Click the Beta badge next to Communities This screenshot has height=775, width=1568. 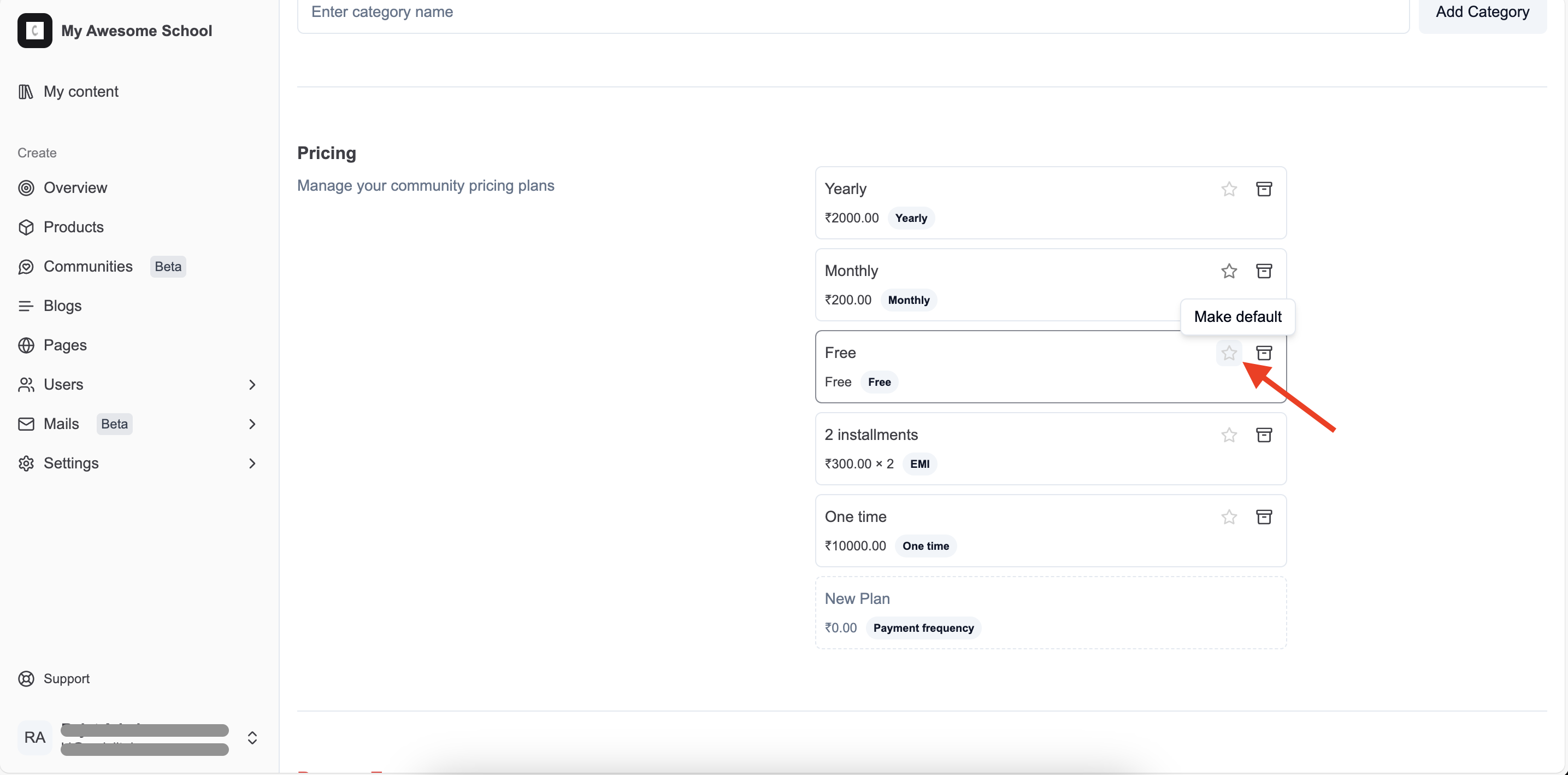tap(168, 267)
